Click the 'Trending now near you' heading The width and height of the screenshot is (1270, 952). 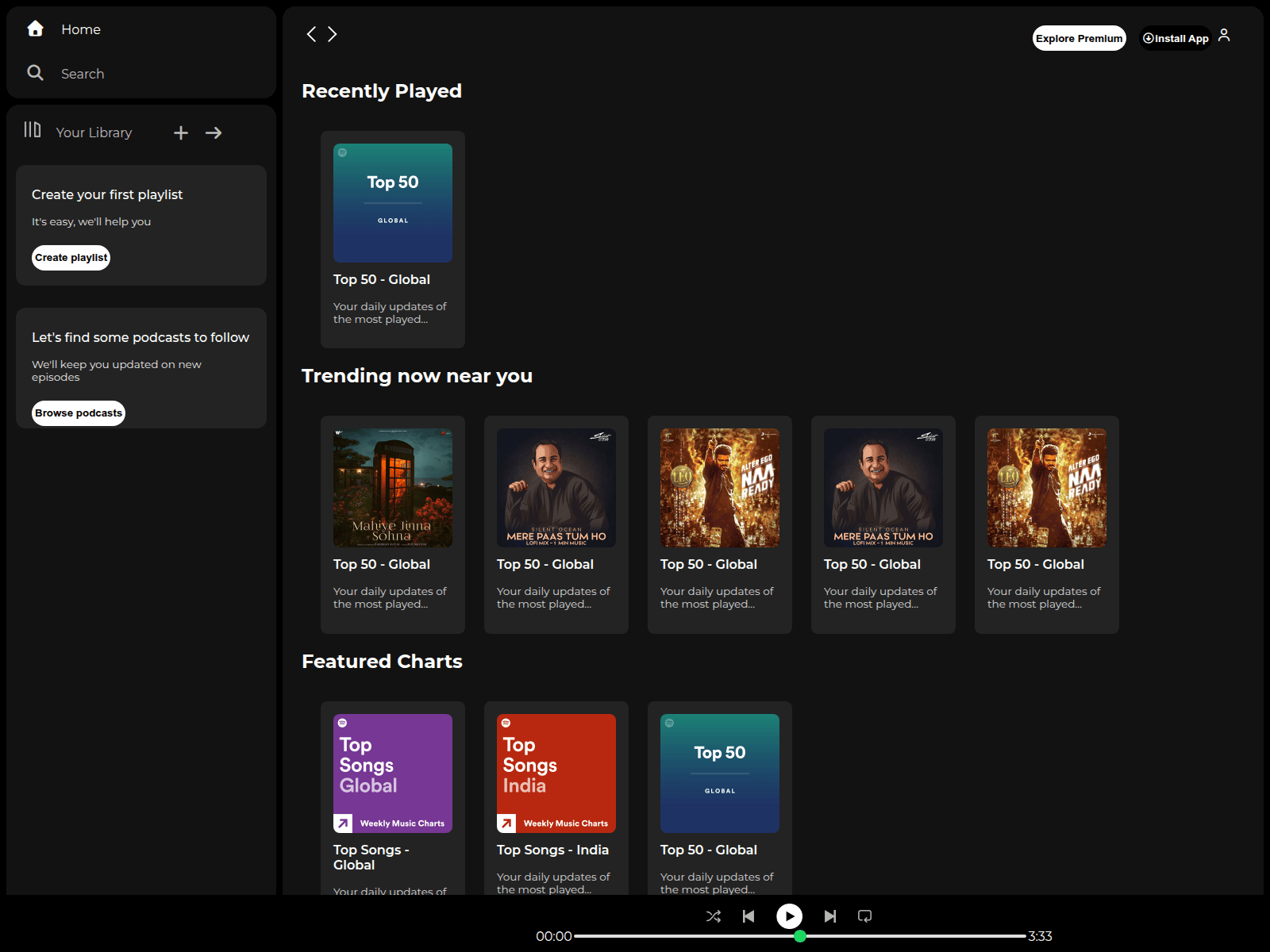[x=417, y=376]
